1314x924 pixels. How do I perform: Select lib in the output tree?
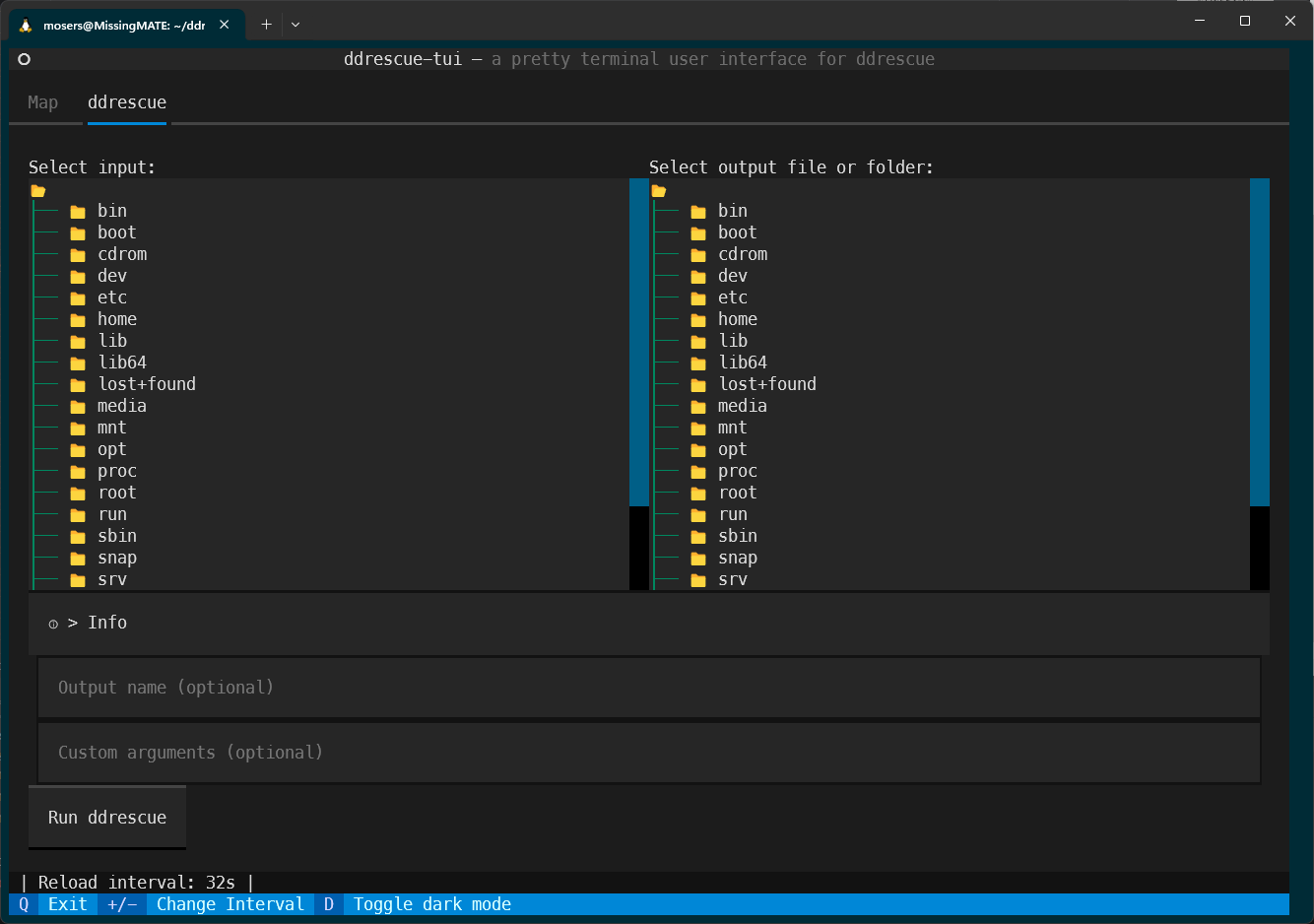tap(733, 342)
